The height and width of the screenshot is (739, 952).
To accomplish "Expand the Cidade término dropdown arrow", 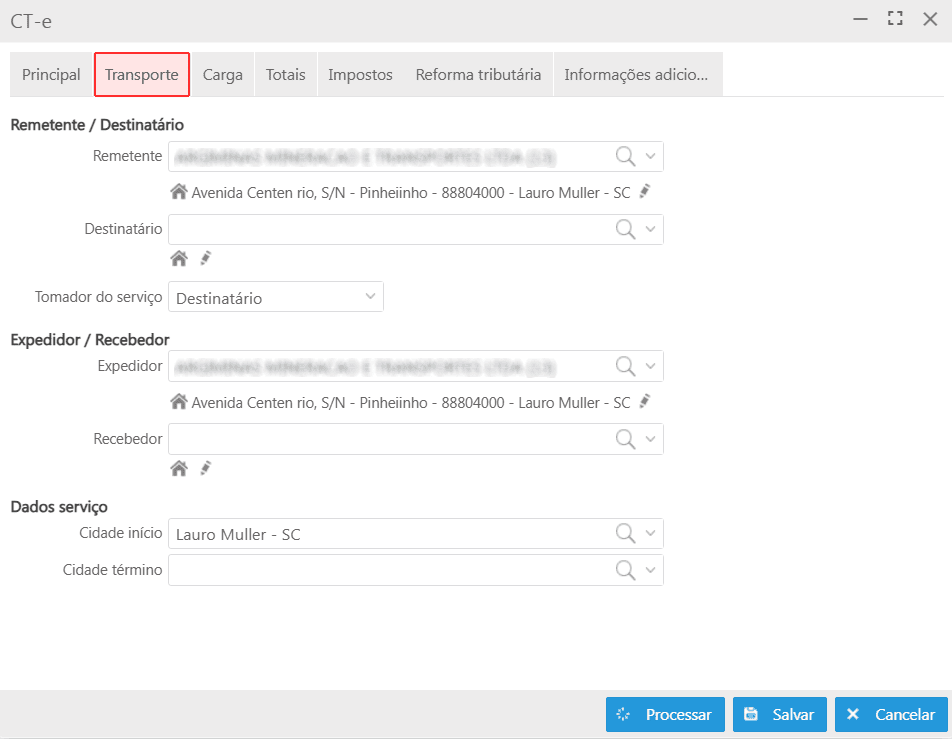I will pos(651,570).
